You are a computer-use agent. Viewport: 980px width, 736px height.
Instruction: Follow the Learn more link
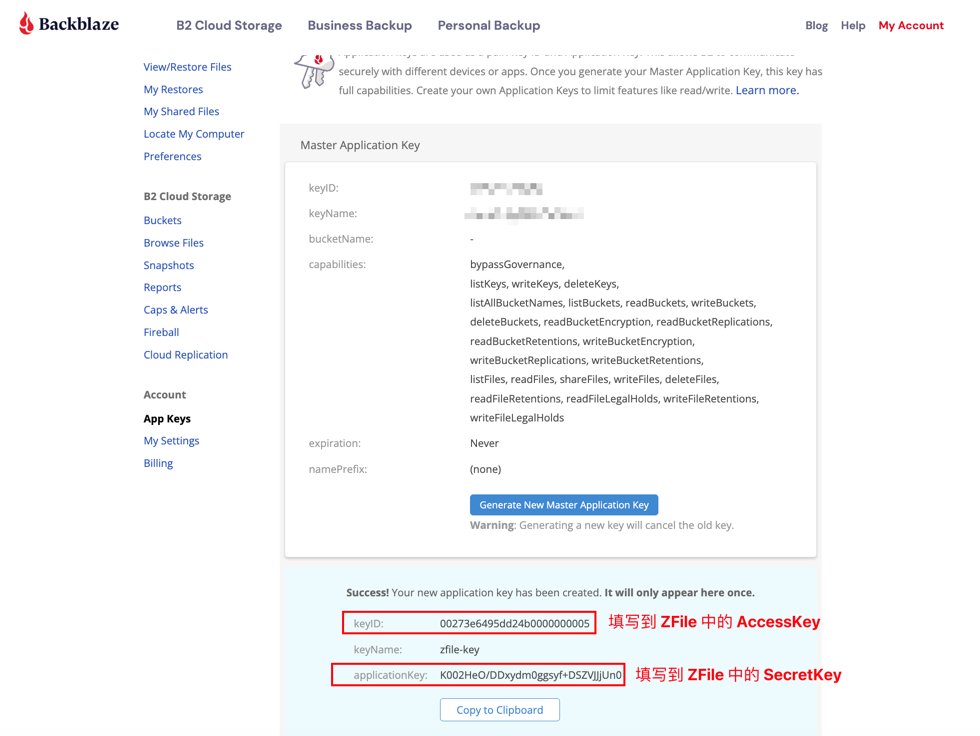pyautogui.click(x=767, y=90)
